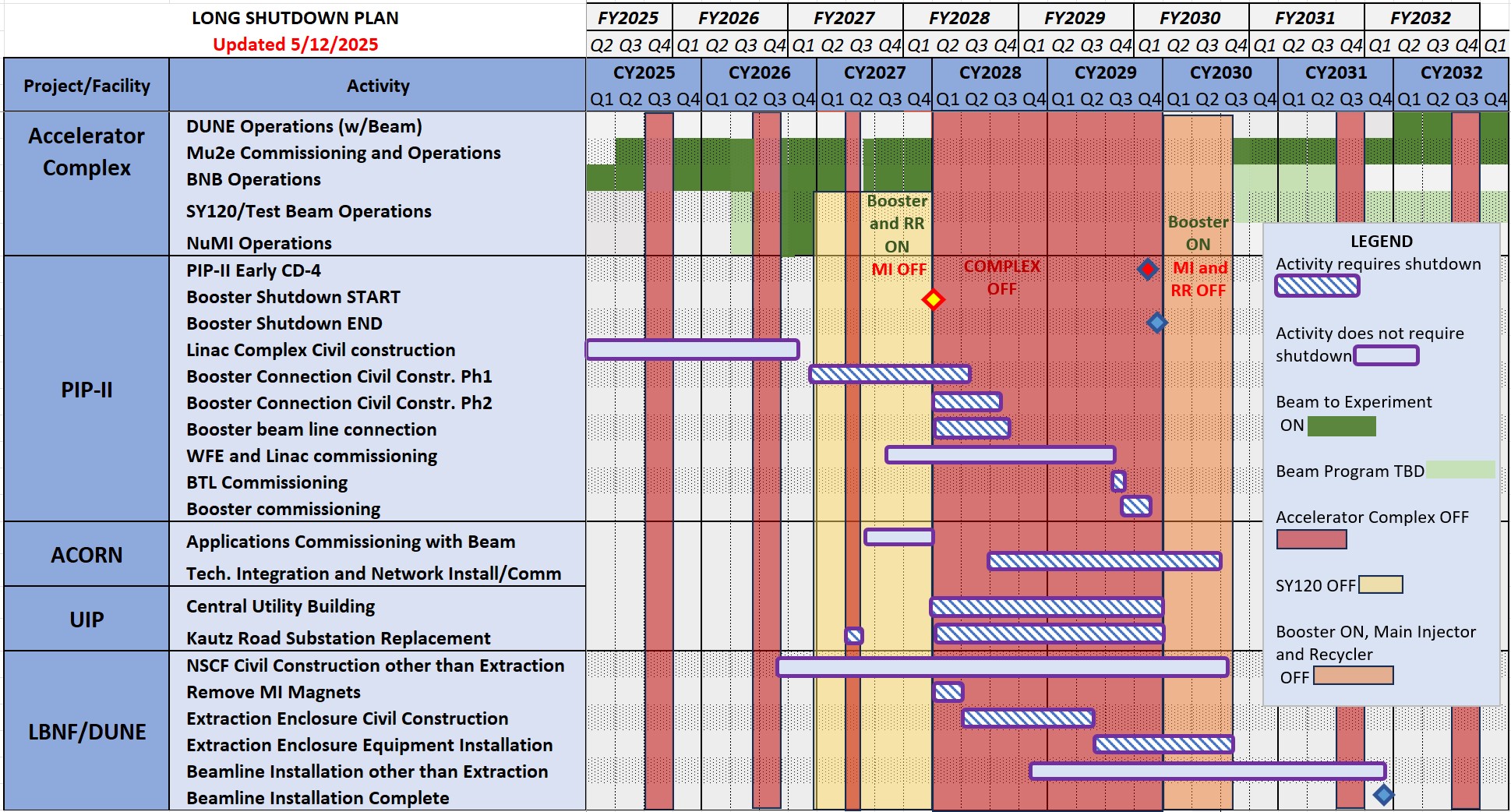Click the red PIP-II Early CD-4 diamond
1511x812 pixels.
(1147, 270)
